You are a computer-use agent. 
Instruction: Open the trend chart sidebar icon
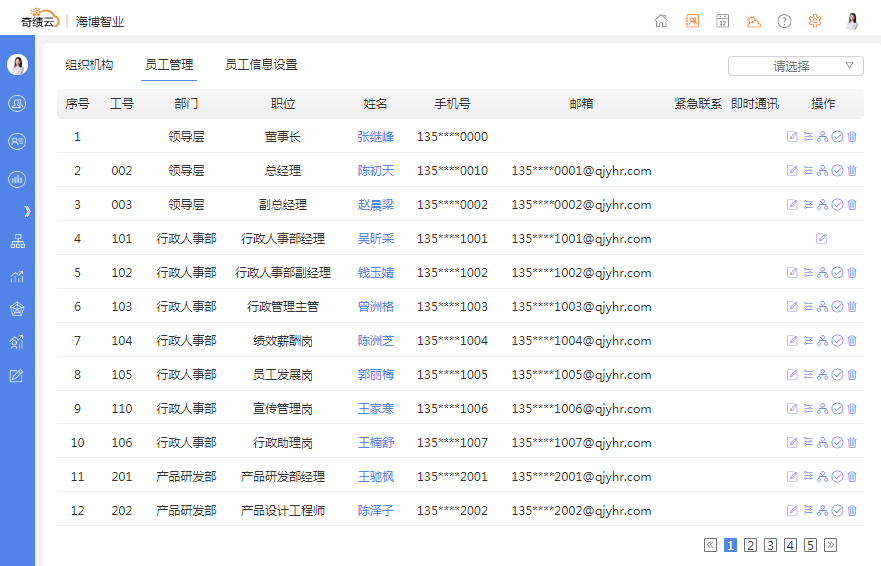coord(17,276)
